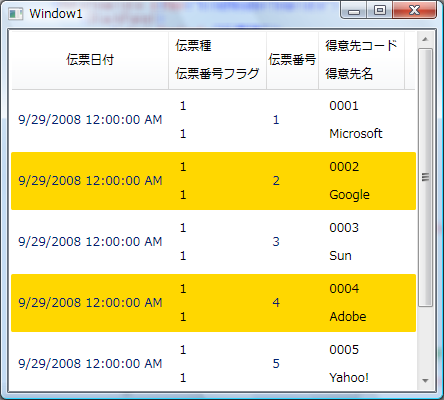
Task: Select the date cell in Adobe row
Action: (x=90, y=303)
